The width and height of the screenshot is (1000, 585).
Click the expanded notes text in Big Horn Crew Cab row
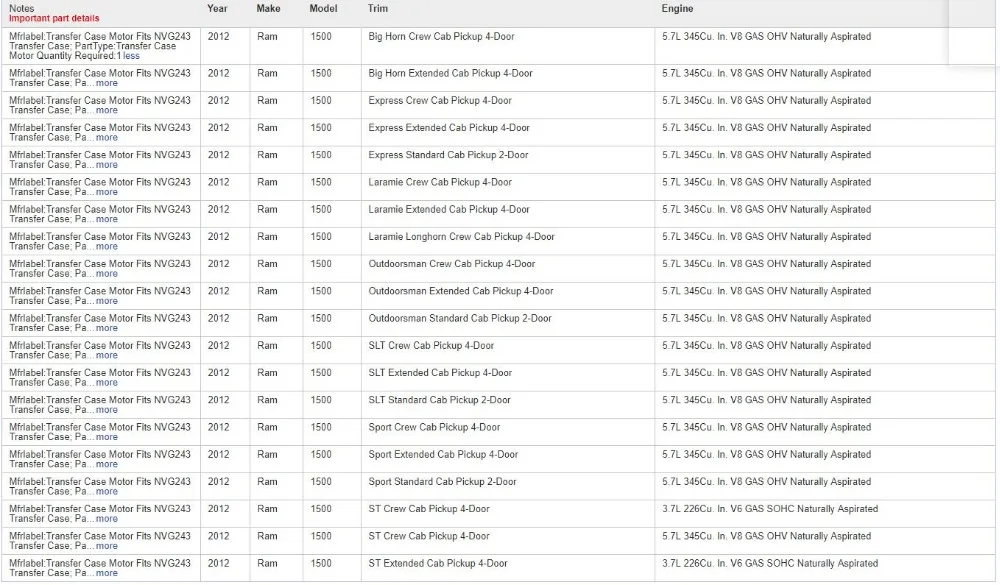click(99, 47)
